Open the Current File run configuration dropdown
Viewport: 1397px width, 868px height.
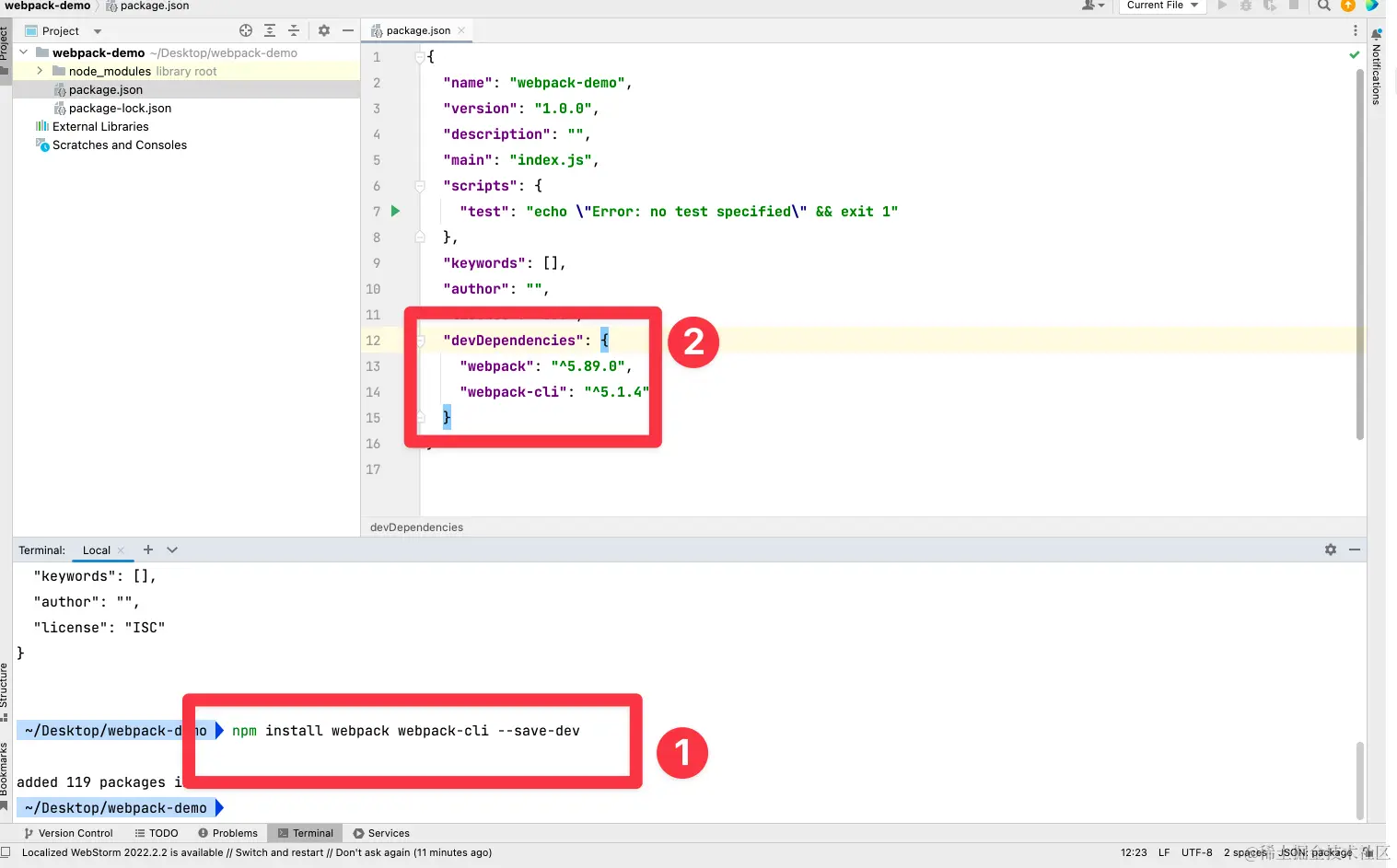tap(1162, 6)
